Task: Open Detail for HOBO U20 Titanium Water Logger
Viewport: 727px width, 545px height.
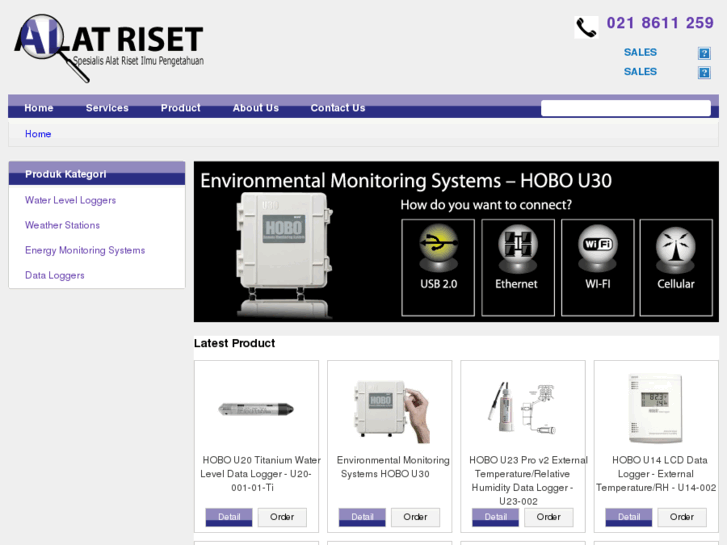Action: coord(229,517)
